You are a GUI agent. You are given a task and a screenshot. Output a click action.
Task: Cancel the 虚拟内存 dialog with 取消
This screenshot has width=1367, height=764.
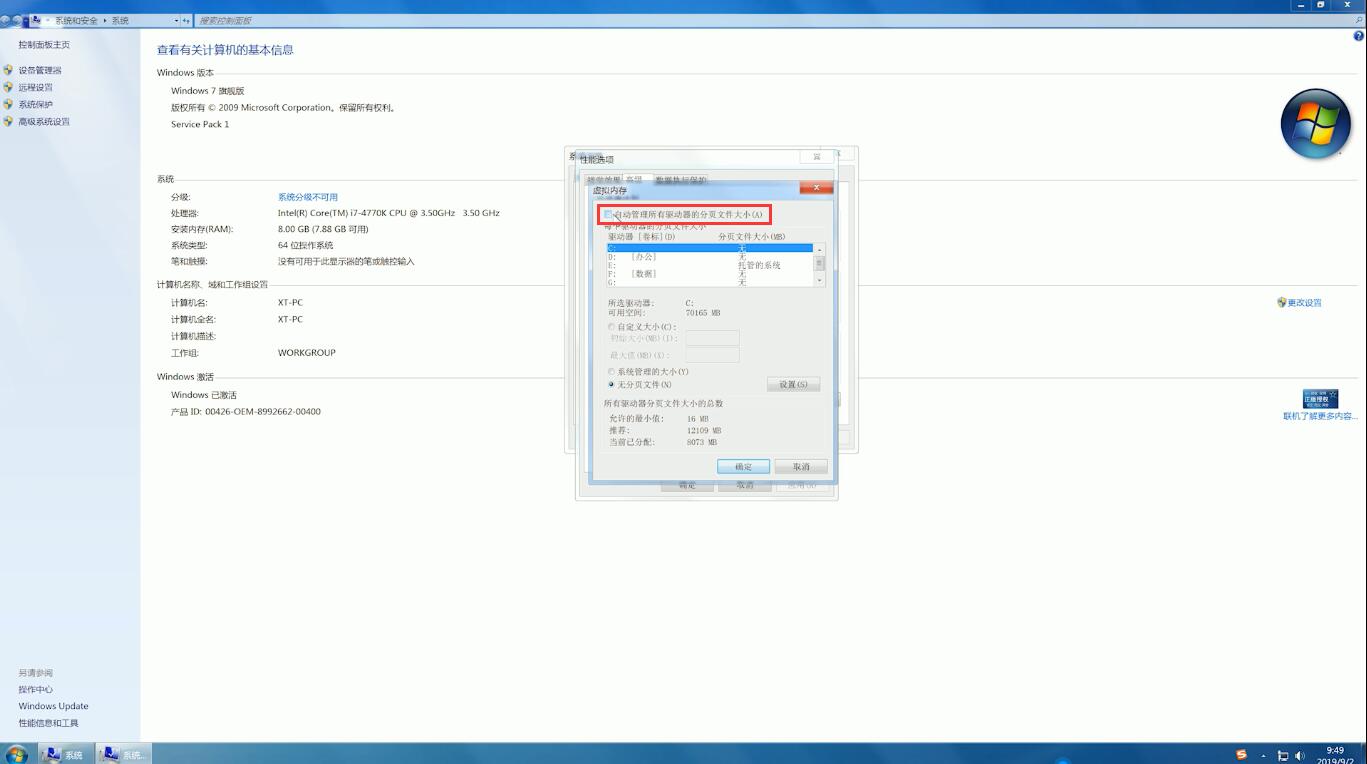[801, 467]
